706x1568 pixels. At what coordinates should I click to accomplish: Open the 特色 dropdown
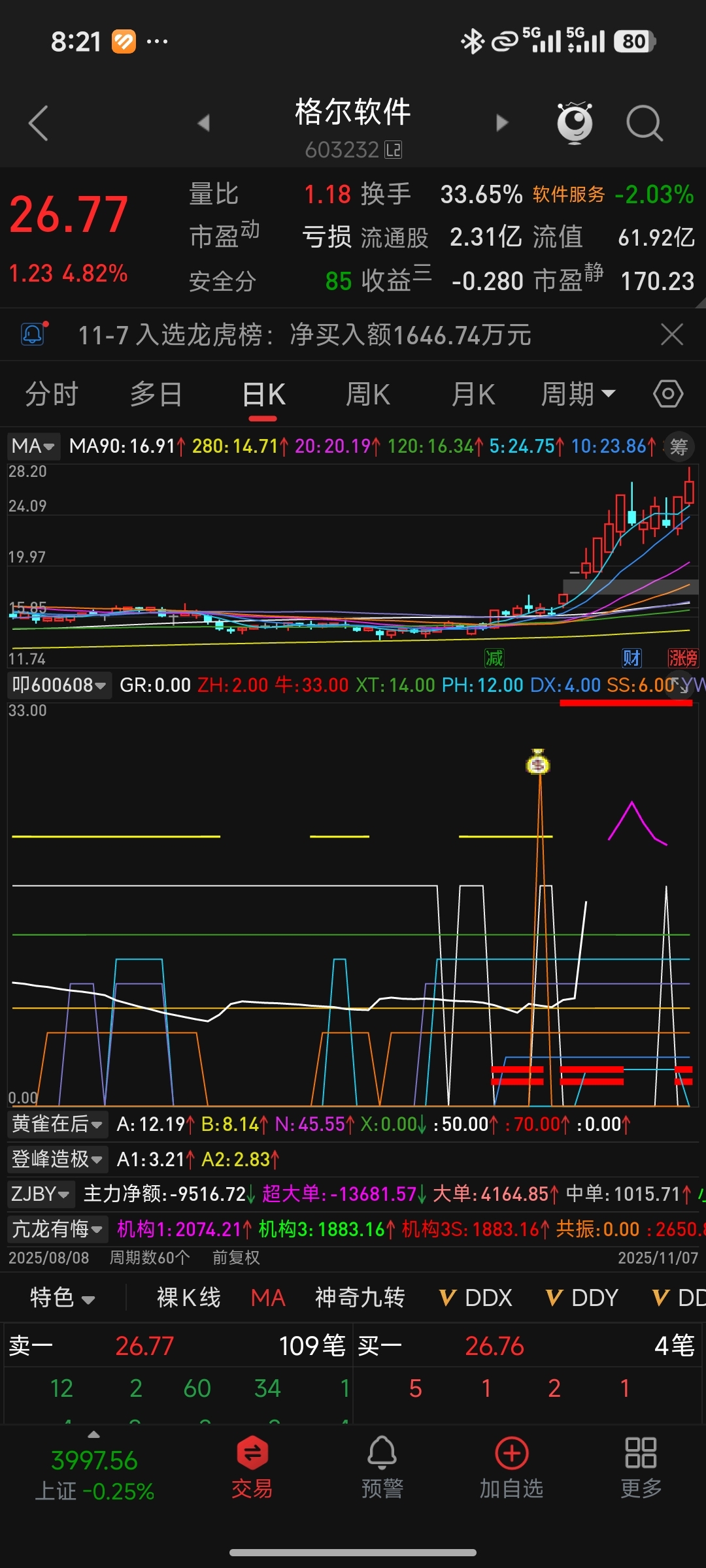[x=63, y=1298]
